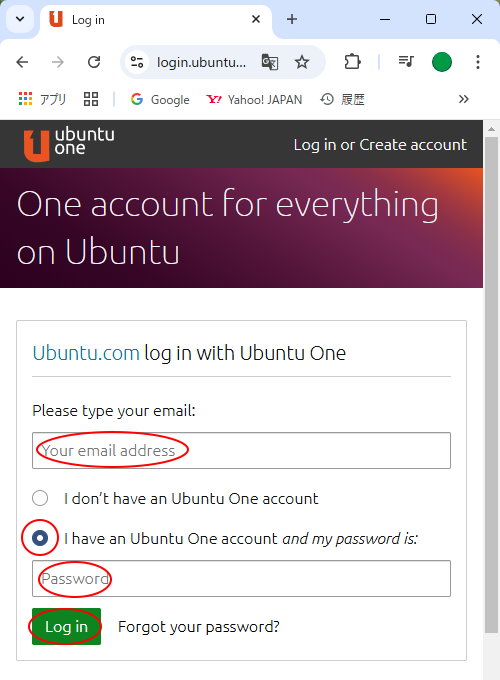
Task: Click the green profile avatar
Action: pyautogui.click(x=442, y=62)
